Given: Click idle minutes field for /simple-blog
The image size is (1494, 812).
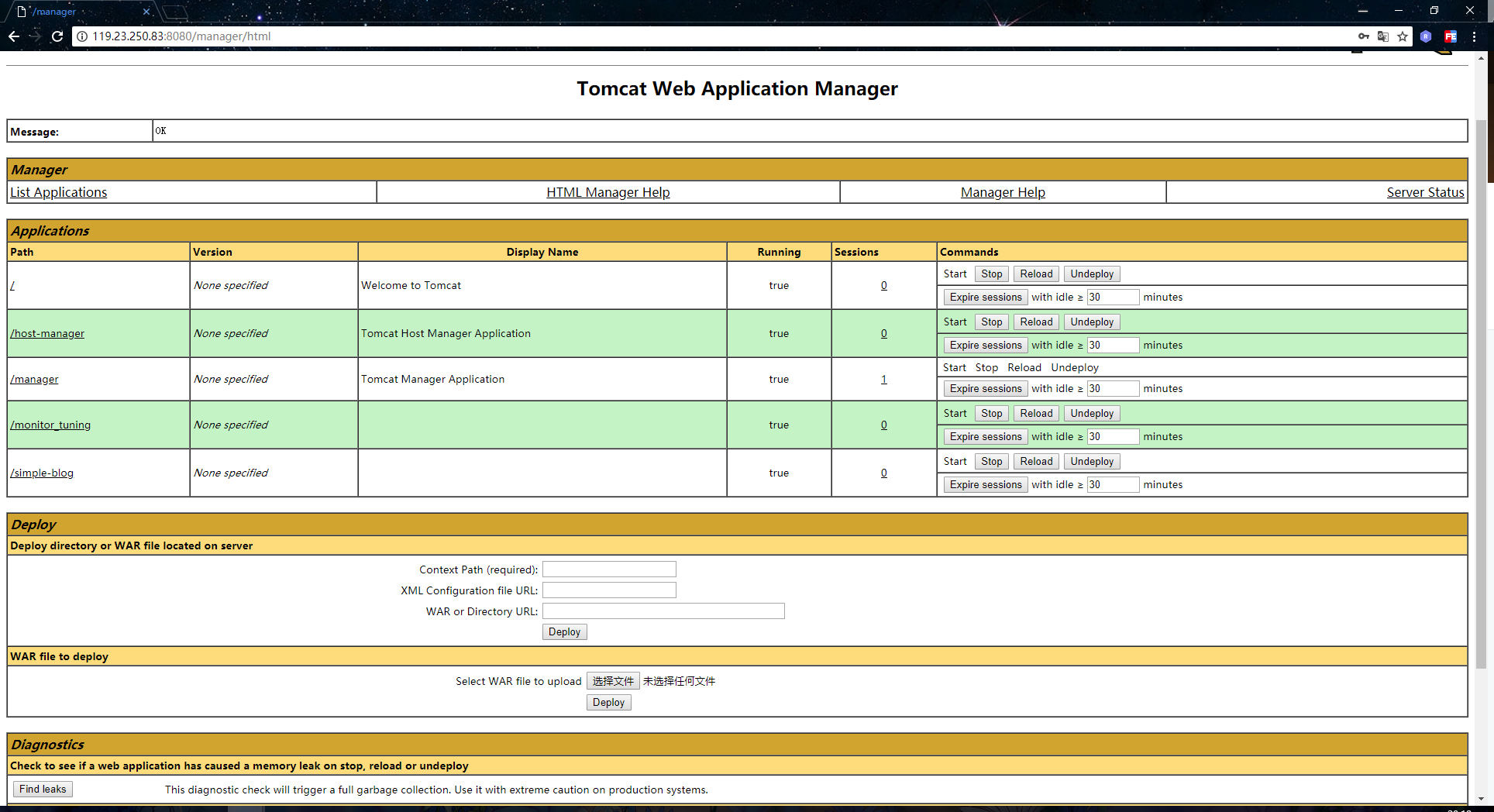Looking at the screenshot, I should tap(1113, 484).
